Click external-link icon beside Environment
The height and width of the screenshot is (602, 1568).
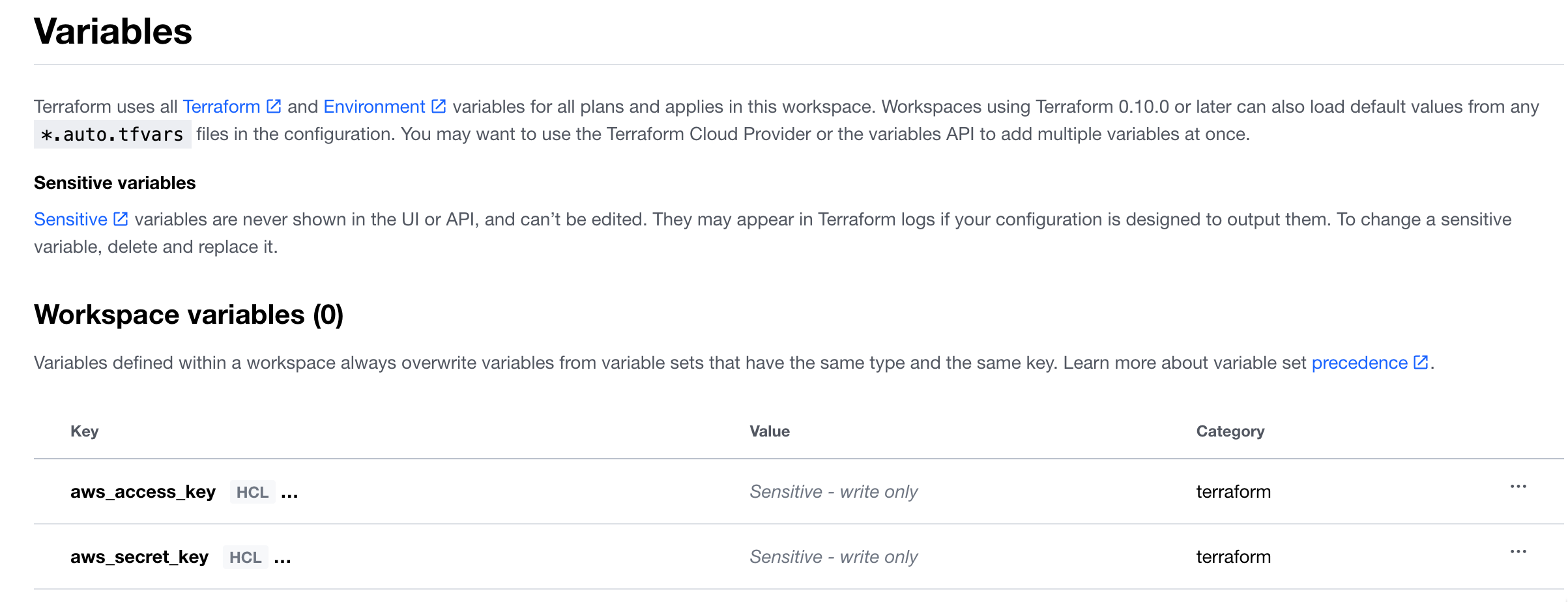[439, 106]
